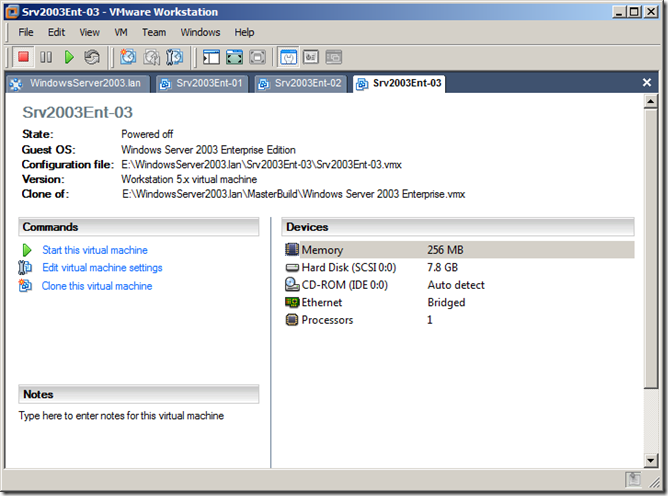The image size is (668, 496).
Task: Open Edit virtual machine settings link
Action: point(102,268)
